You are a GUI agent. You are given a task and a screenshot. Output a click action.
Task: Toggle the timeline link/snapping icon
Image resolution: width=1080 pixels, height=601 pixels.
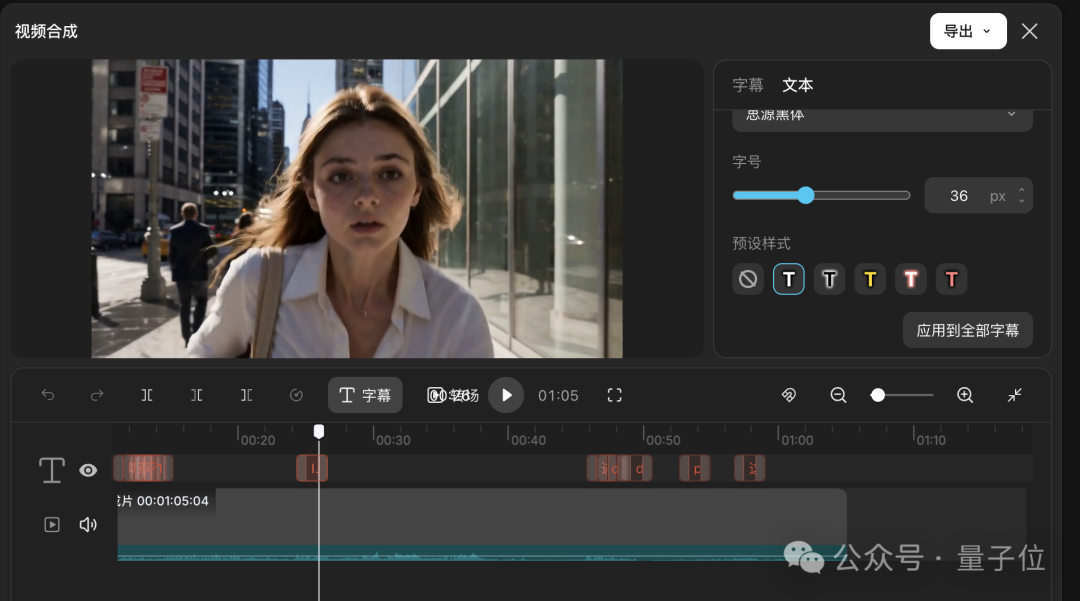click(x=789, y=395)
